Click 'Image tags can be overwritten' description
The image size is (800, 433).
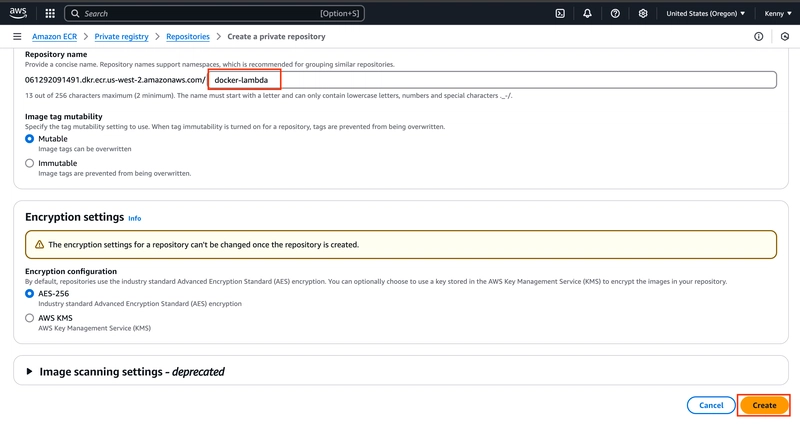(x=85, y=149)
